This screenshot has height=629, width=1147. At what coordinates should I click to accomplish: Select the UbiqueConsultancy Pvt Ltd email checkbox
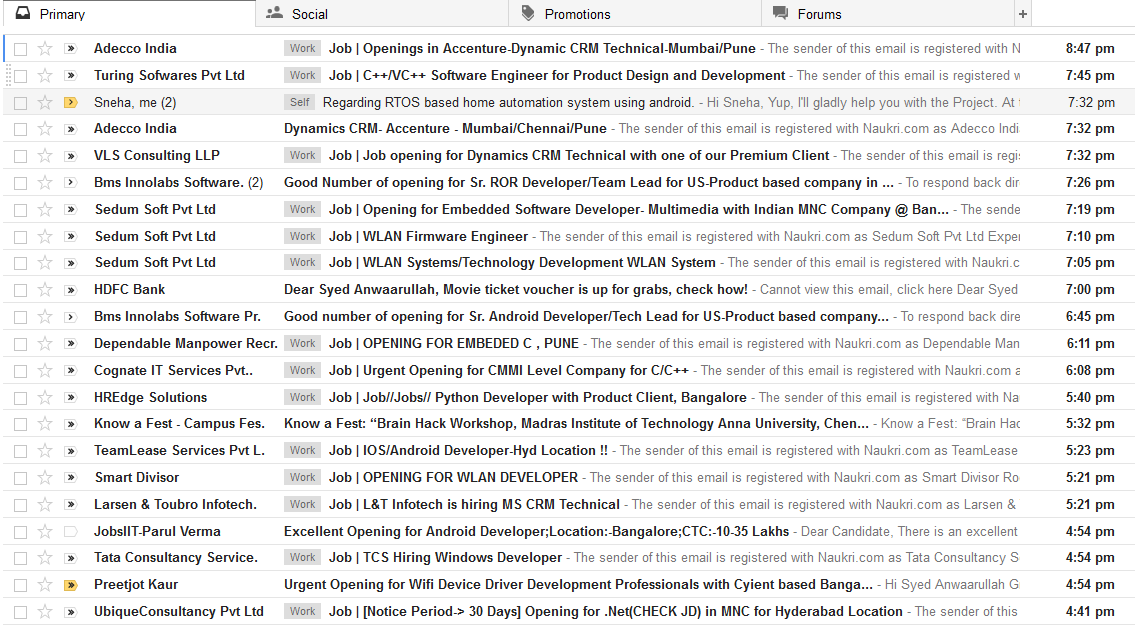click(x=20, y=612)
